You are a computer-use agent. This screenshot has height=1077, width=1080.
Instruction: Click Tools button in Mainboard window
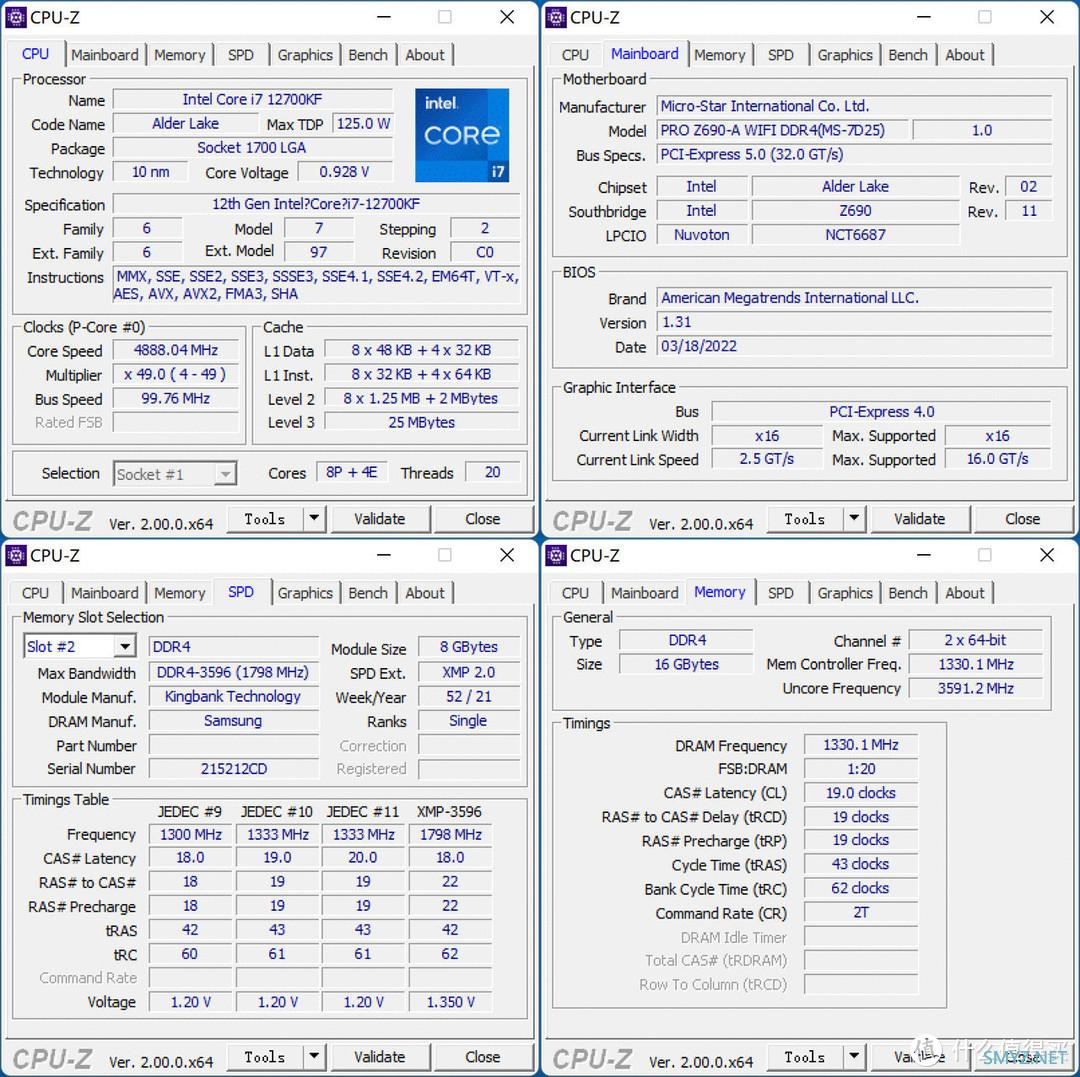tap(805, 519)
